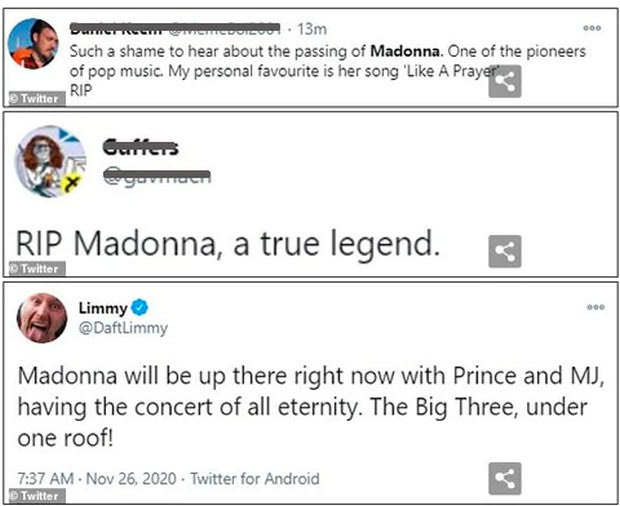This screenshot has height=506, width=620.
Task: Click the share icon beside 'RIP Madonna' tweet
Action: pos(505,251)
